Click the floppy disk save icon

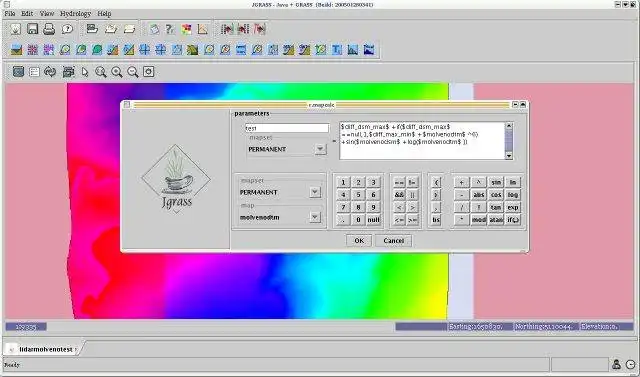point(32,29)
